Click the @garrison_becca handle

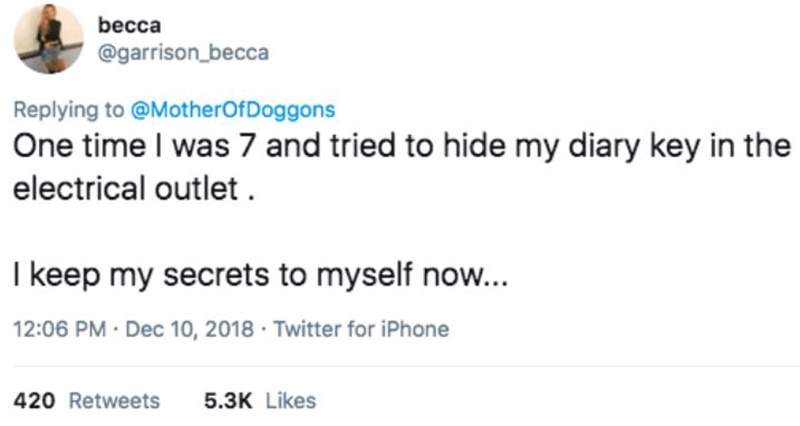[x=183, y=53]
